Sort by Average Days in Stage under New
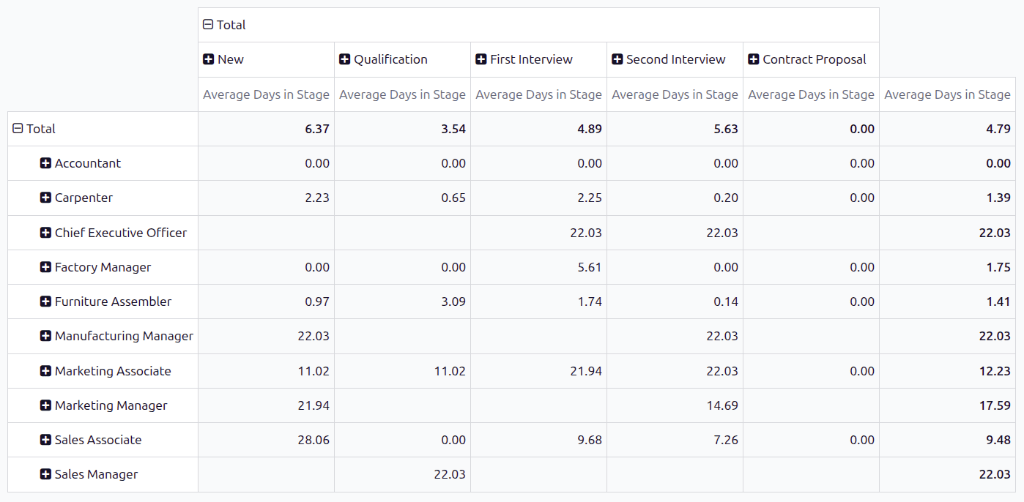This screenshot has width=1024, height=502. point(266,95)
